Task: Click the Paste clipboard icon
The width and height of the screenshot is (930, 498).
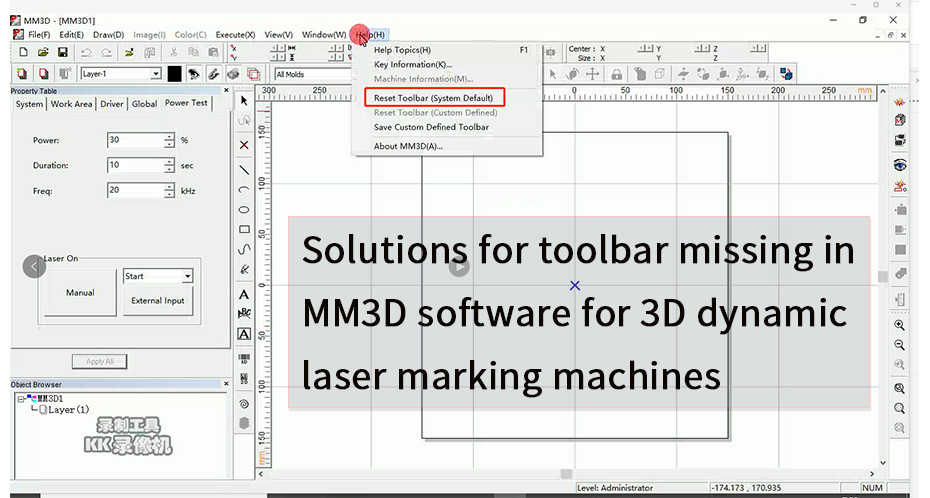Action: (x=213, y=52)
